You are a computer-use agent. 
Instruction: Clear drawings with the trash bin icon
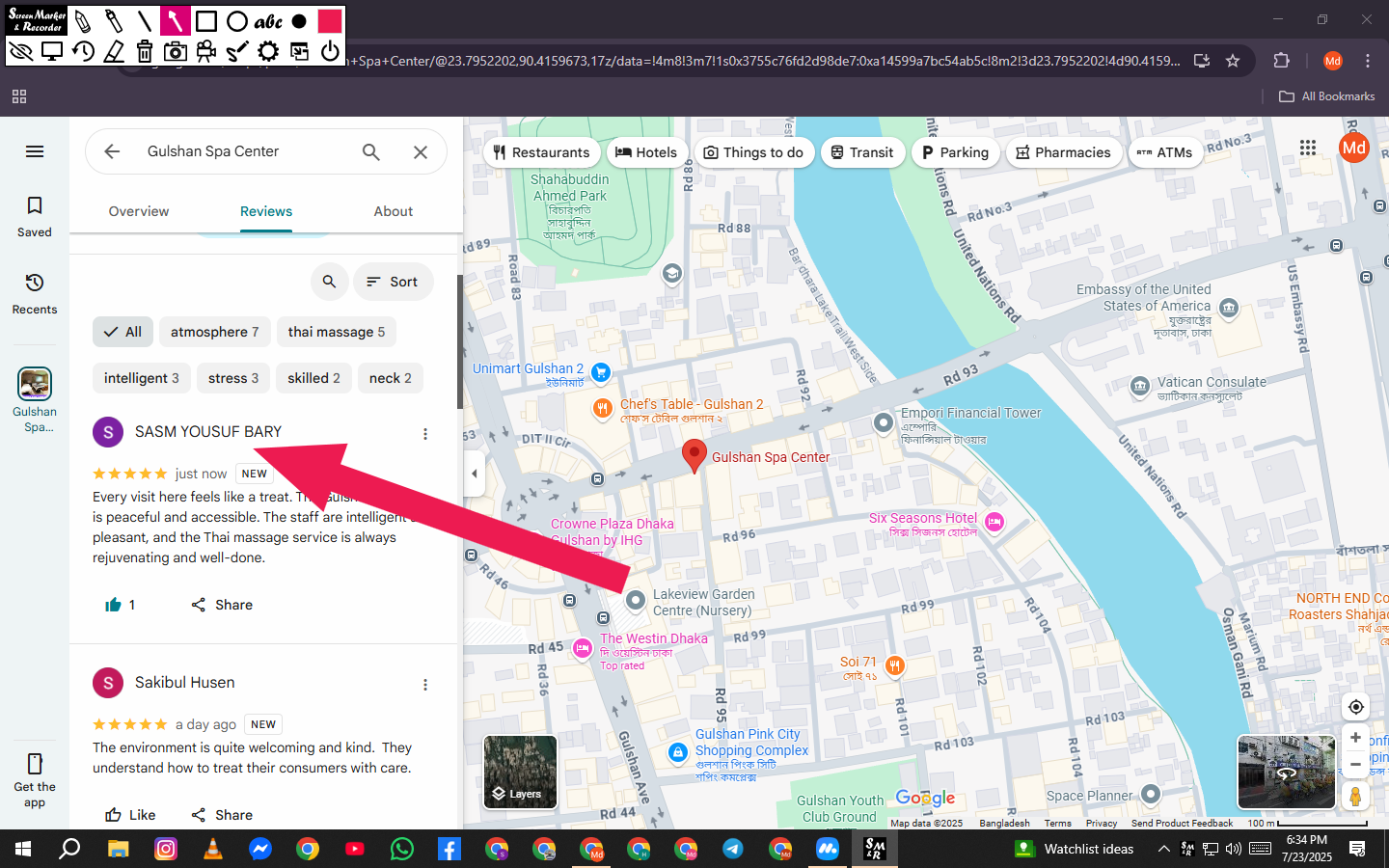pyautogui.click(x=145, y=51)
